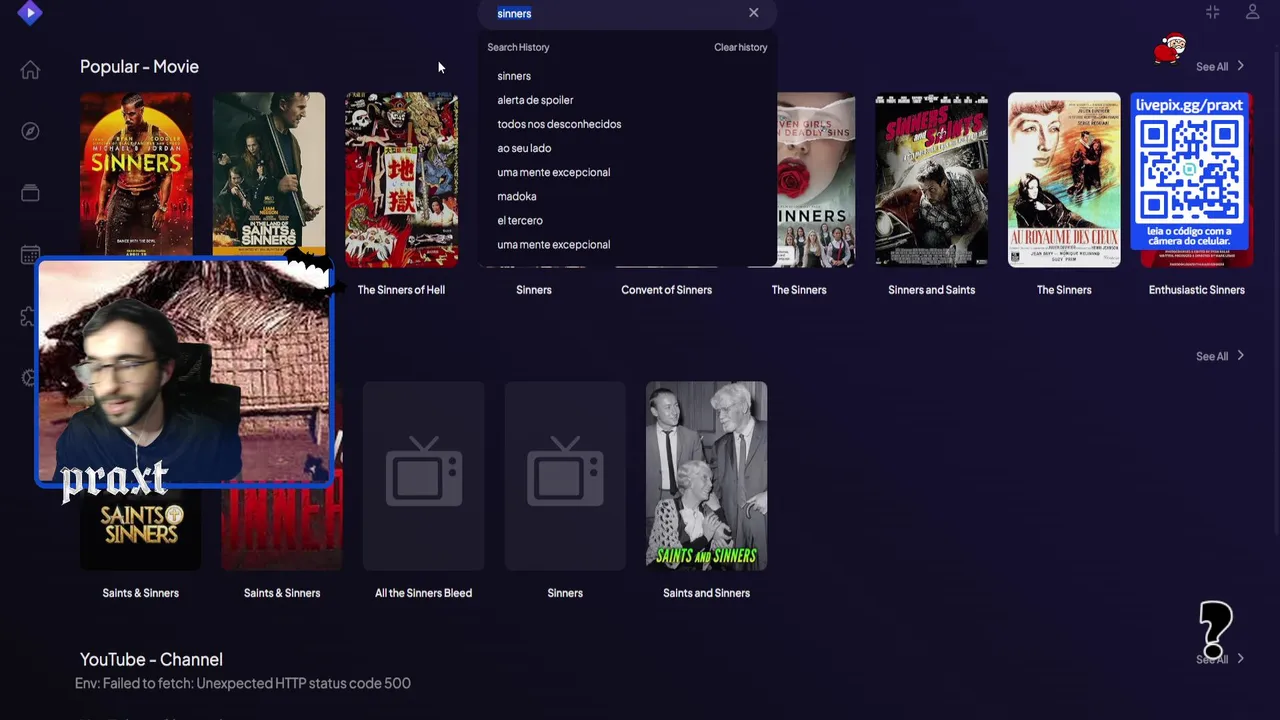Image resolution: width=1280 pixels, height=720 pixels.
Task: Click 'The Sinners of Hell' title text
Action: click(x=401, y=290)
